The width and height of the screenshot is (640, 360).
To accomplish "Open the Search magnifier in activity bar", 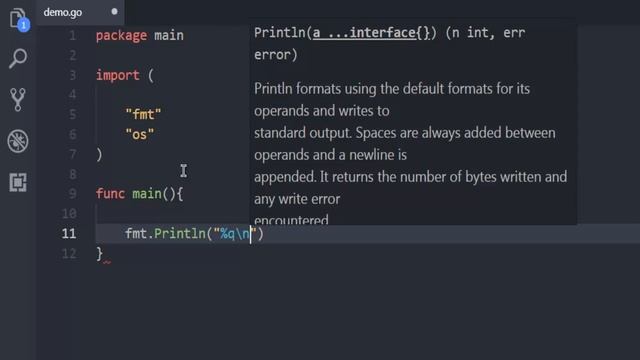I will pos(18,58).
